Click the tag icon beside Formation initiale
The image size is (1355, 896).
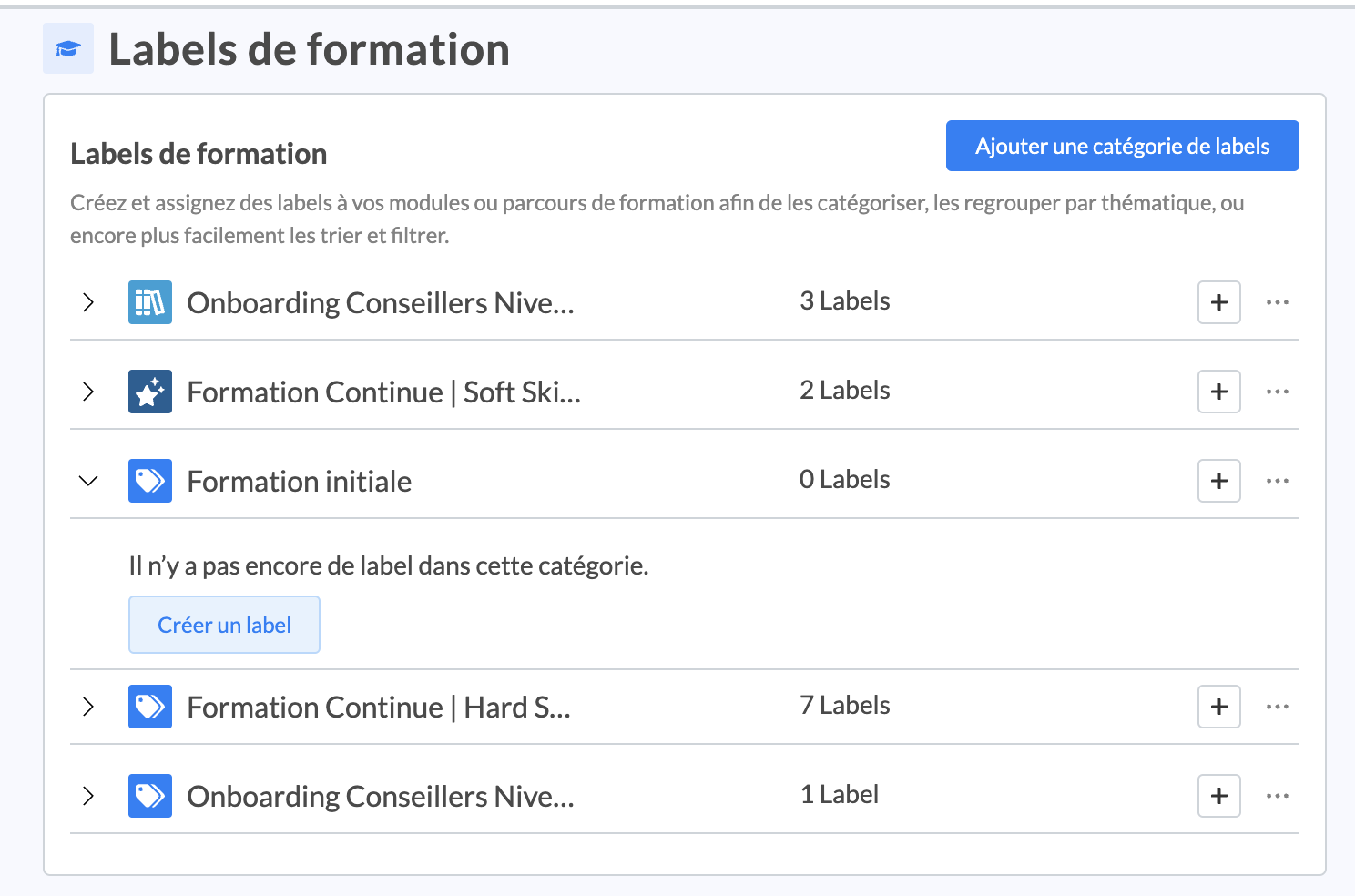point(150,481)
